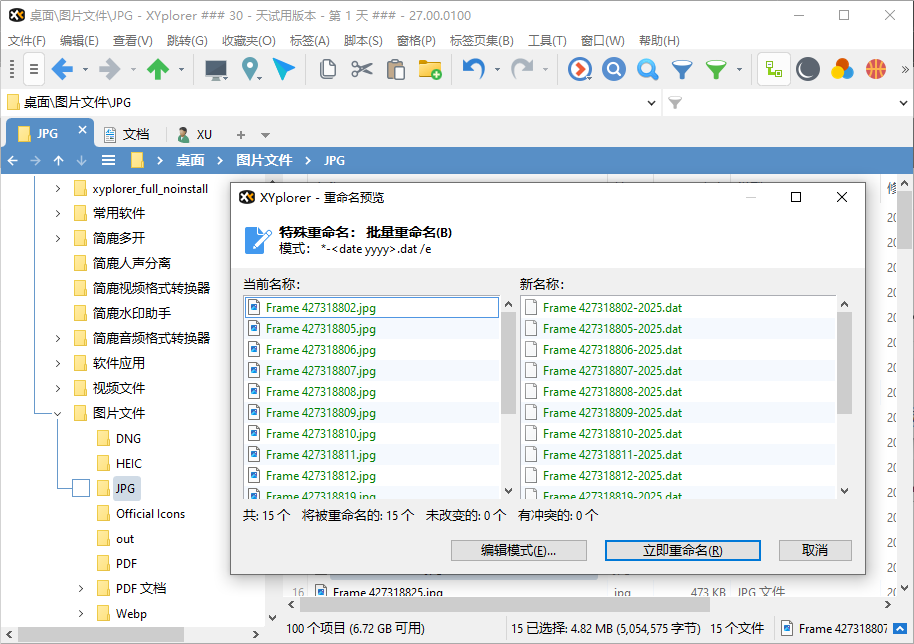Undo the last action
This screenshot has height=644, width=914.
click(472, 68)
